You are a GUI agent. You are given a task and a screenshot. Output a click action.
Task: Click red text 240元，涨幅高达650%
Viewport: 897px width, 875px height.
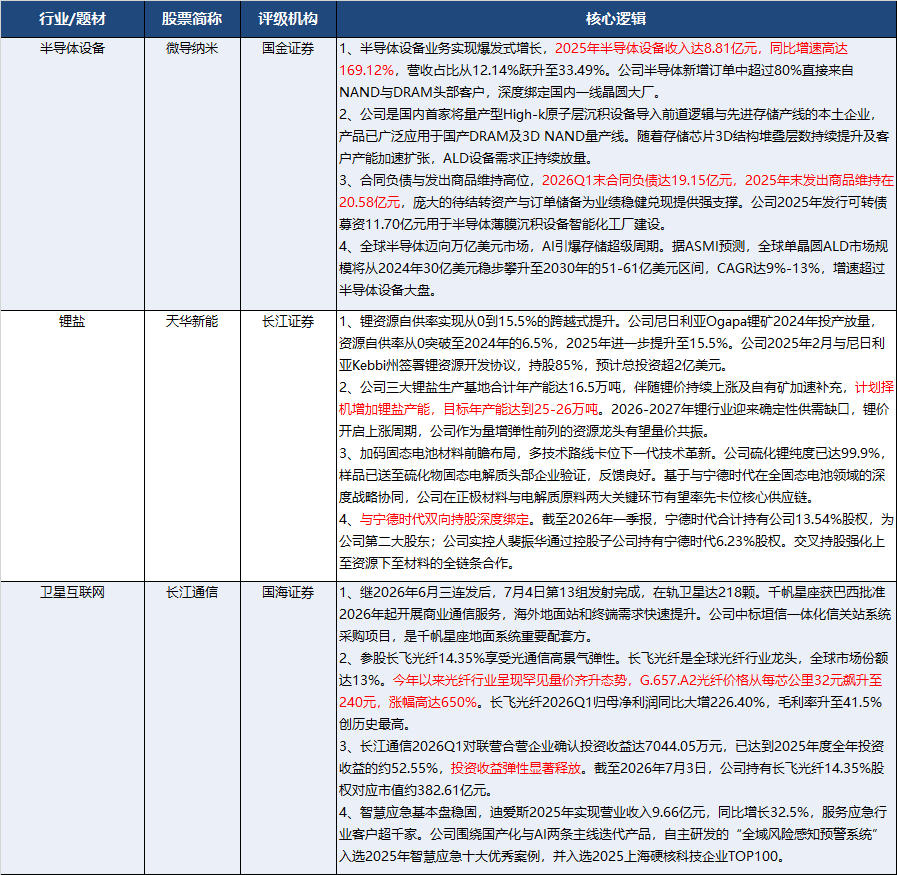[x=408, y=702]
